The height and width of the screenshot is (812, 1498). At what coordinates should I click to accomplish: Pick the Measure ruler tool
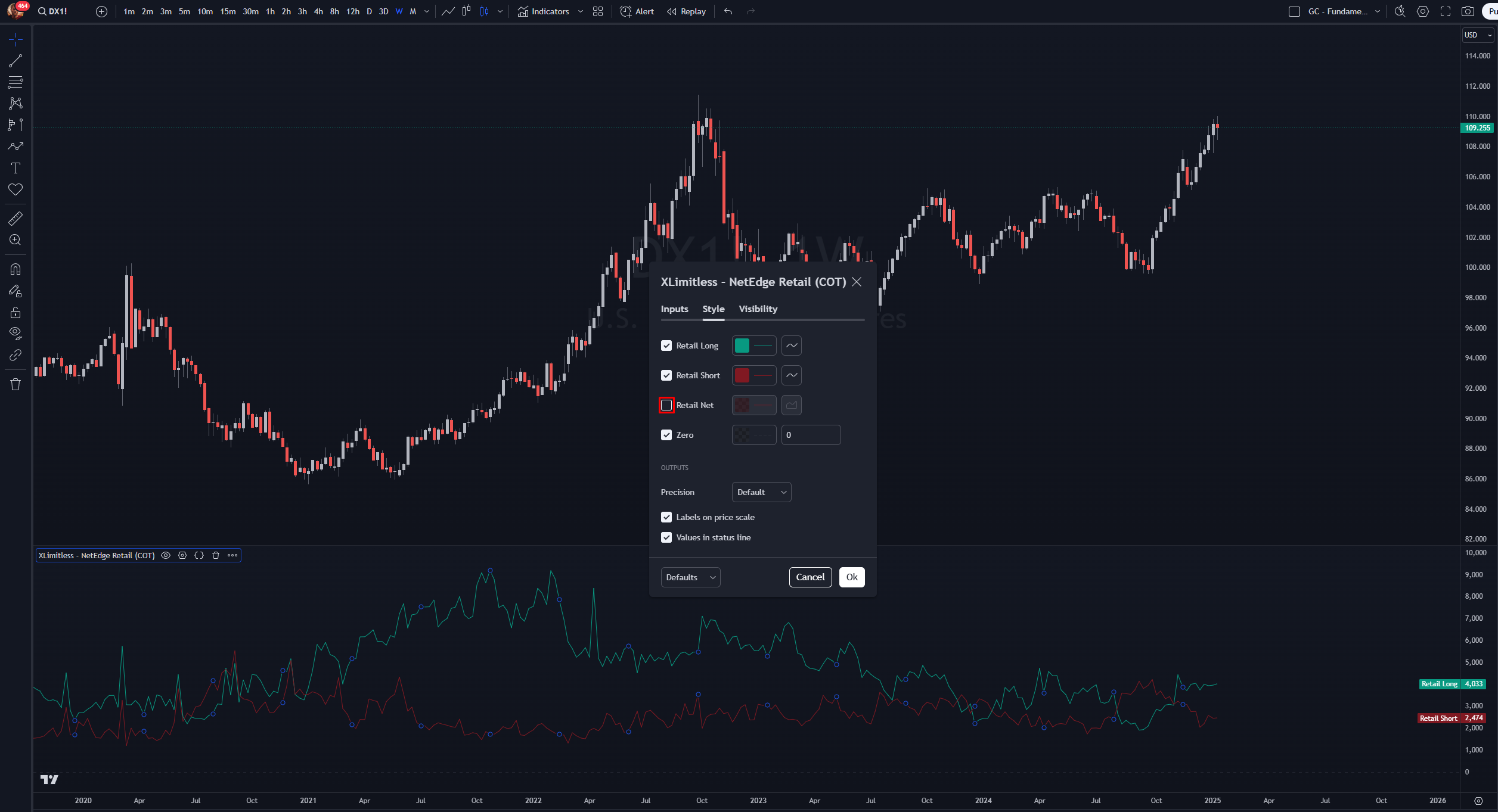click(15, 219)
